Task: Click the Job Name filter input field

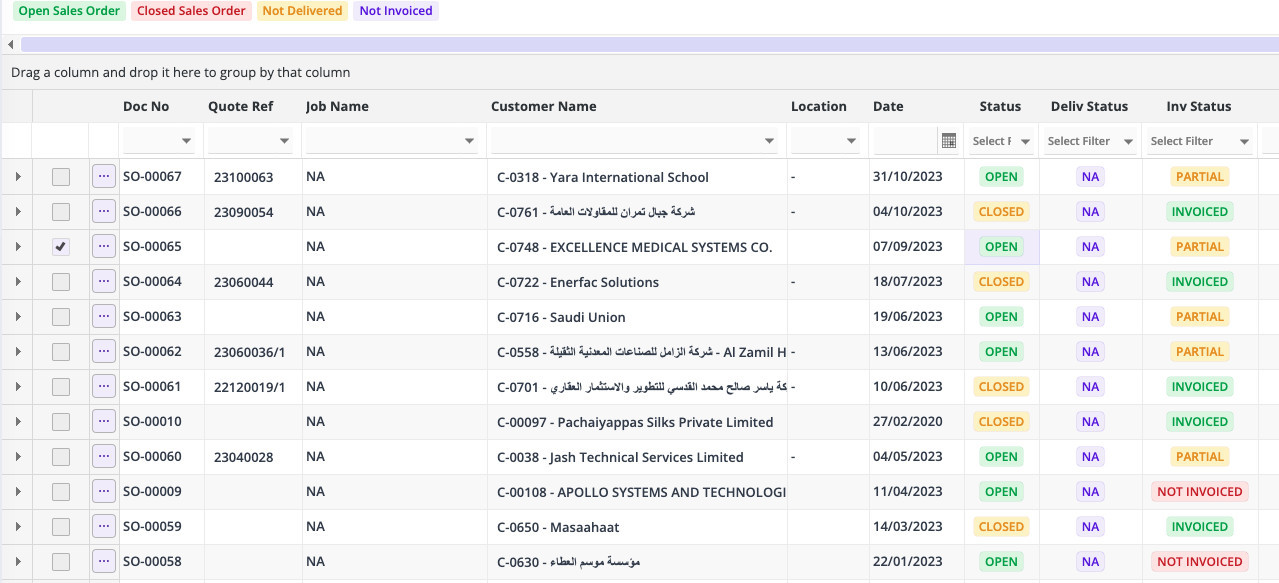Action: pos(384,141)
